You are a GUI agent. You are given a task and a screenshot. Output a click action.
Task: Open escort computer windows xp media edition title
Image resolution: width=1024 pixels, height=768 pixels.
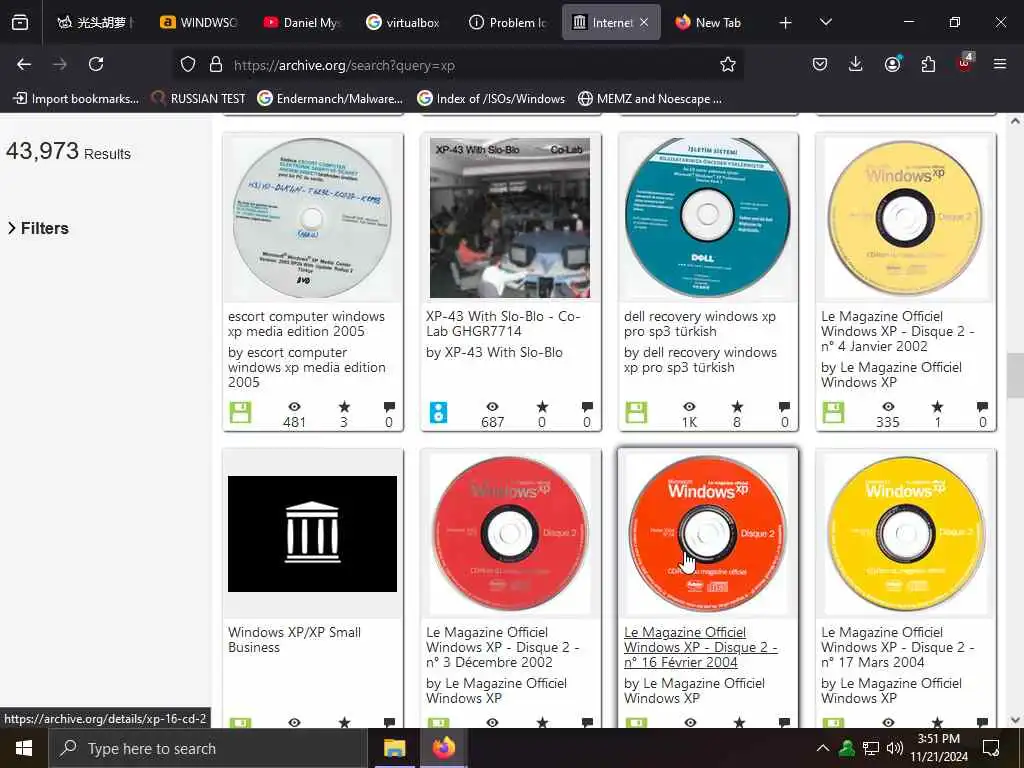306,324
